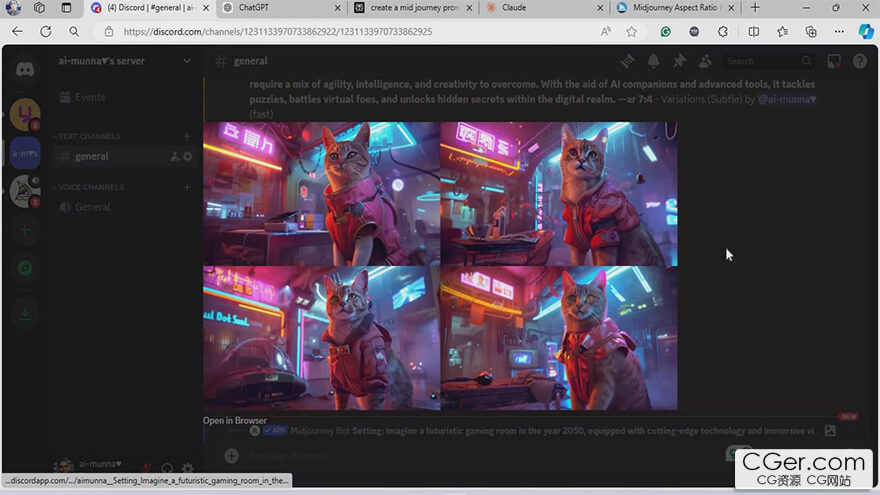Viewport: 880px width, 495px height.
Task: Open notification settings bell icon
Action: [653, 61]
